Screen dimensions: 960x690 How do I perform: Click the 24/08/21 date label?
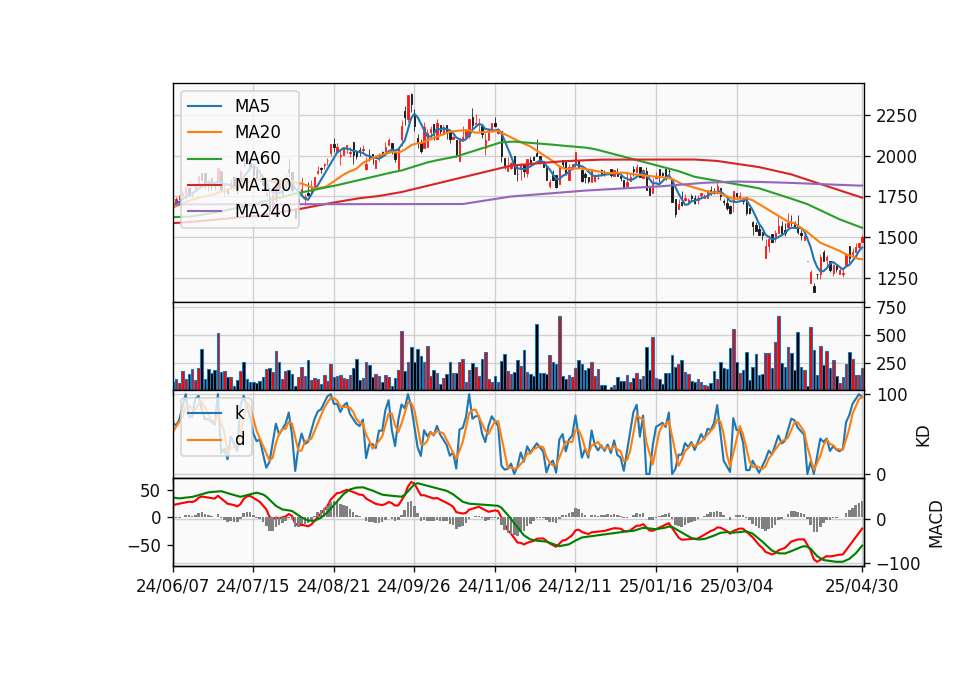click(334, 587)
